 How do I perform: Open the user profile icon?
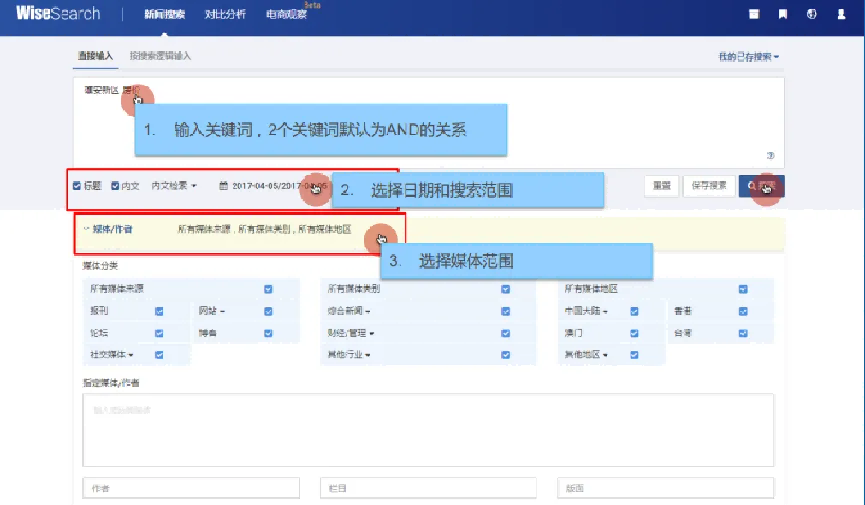(839, 15)
